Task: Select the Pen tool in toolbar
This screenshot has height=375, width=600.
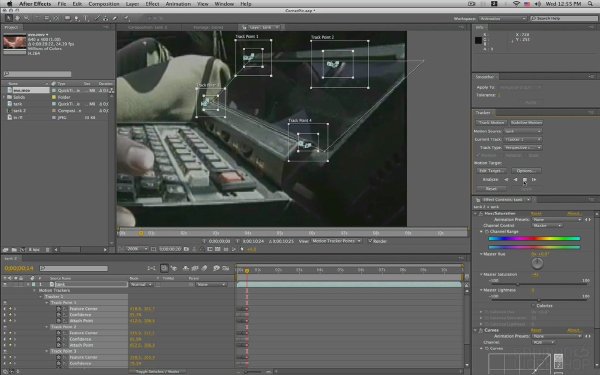Action: 77,18
